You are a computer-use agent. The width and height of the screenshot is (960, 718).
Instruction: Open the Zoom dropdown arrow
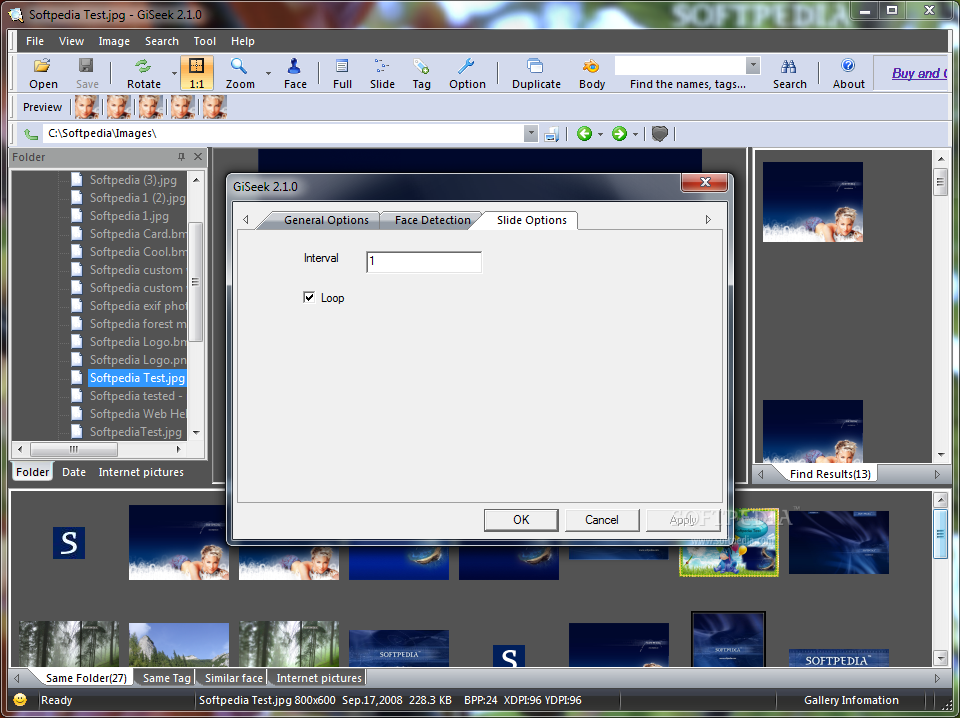pos(268,73)
